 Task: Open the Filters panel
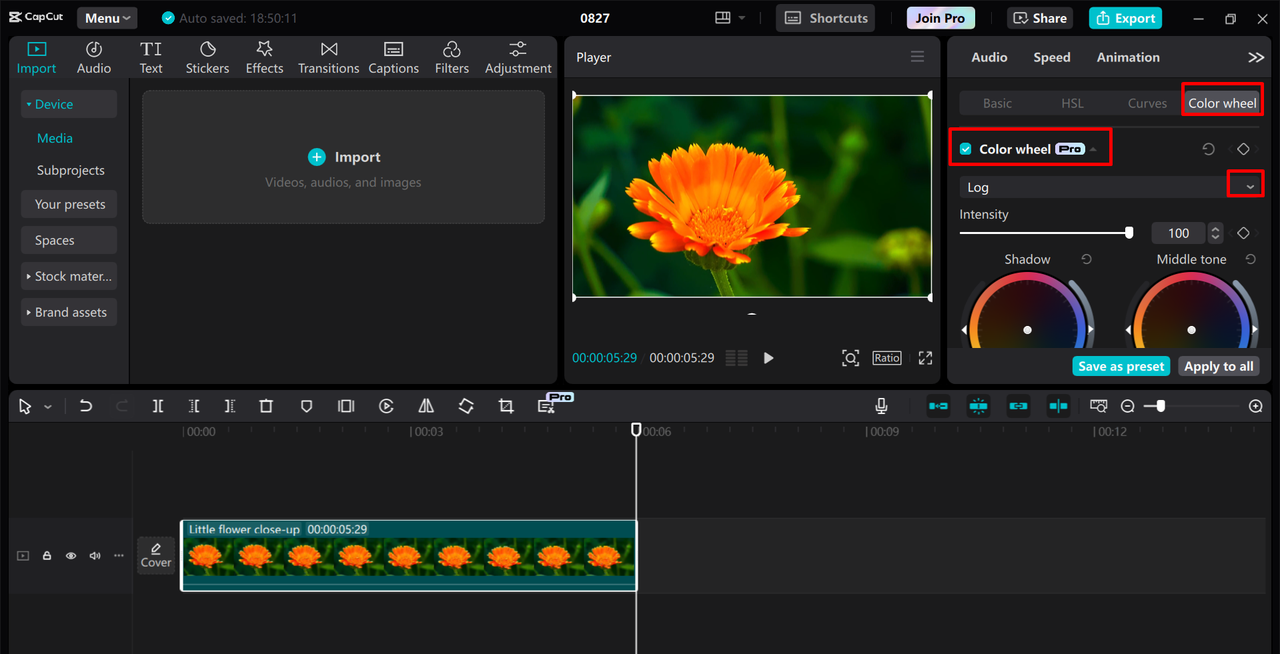tap(452, 58)
